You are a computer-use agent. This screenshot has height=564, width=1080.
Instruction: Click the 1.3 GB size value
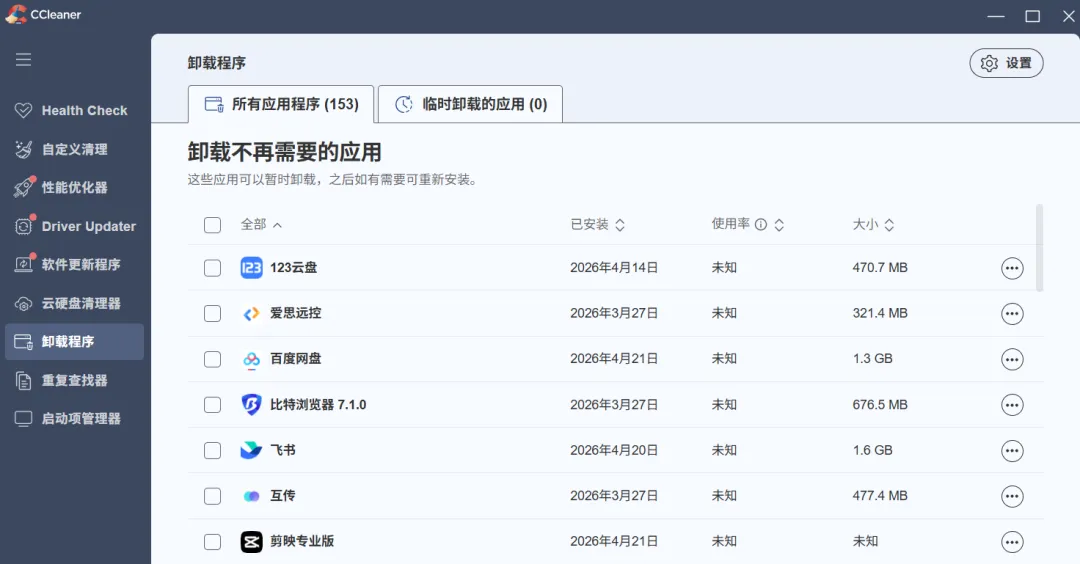(x=872, y=359)
